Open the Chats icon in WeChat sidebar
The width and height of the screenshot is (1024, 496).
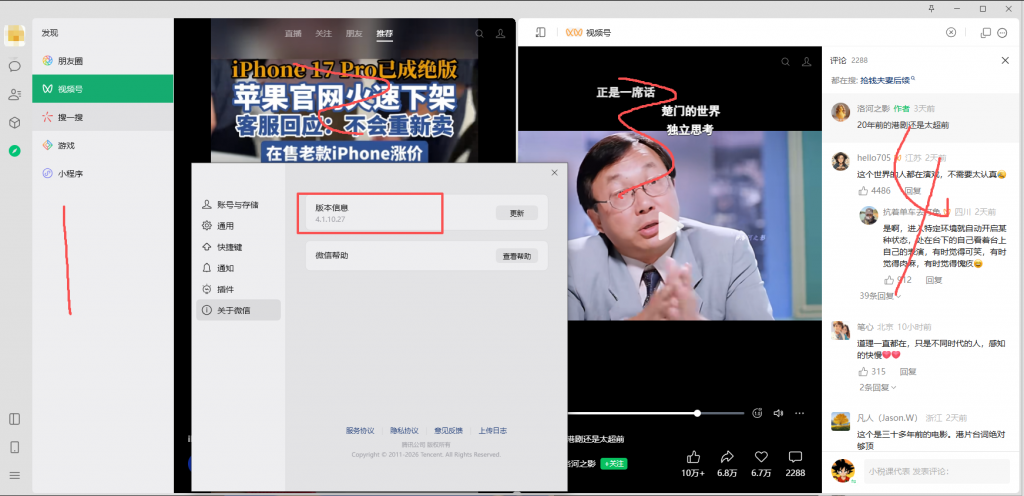coord(14,66)
